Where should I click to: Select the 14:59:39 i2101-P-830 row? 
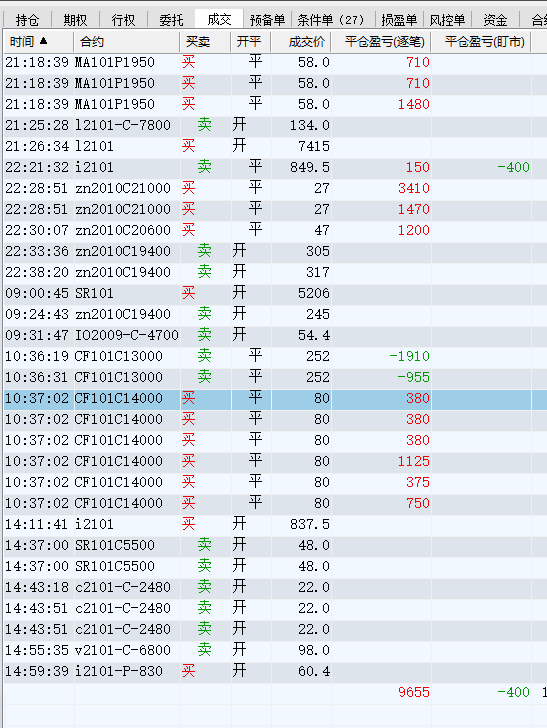tap(274, 671)
